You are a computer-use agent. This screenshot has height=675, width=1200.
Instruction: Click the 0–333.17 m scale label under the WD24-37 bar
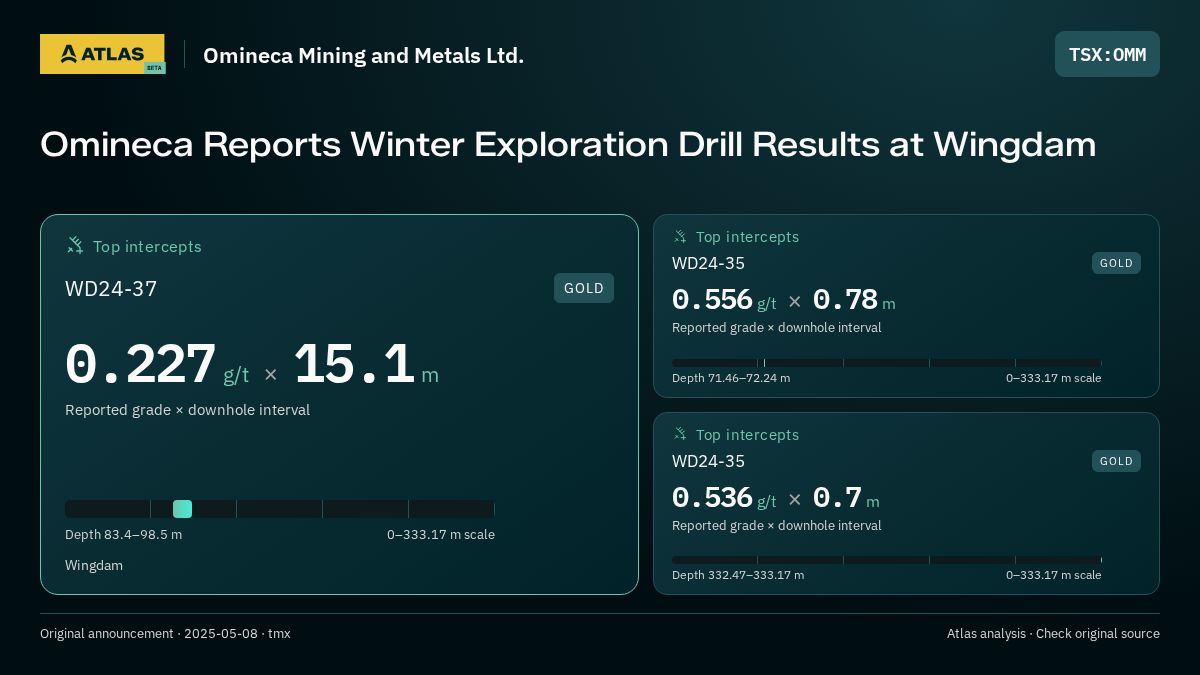[x=441, y=535]
